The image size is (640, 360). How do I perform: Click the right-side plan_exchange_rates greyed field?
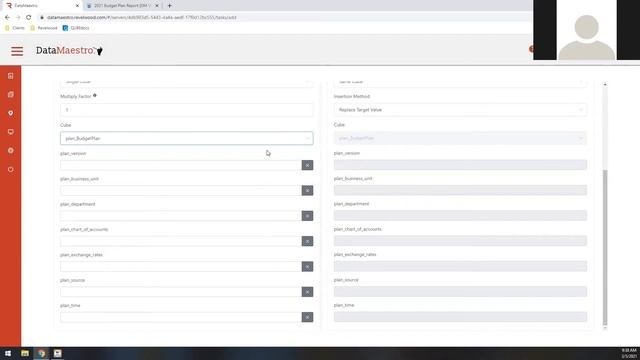[460, 266]
